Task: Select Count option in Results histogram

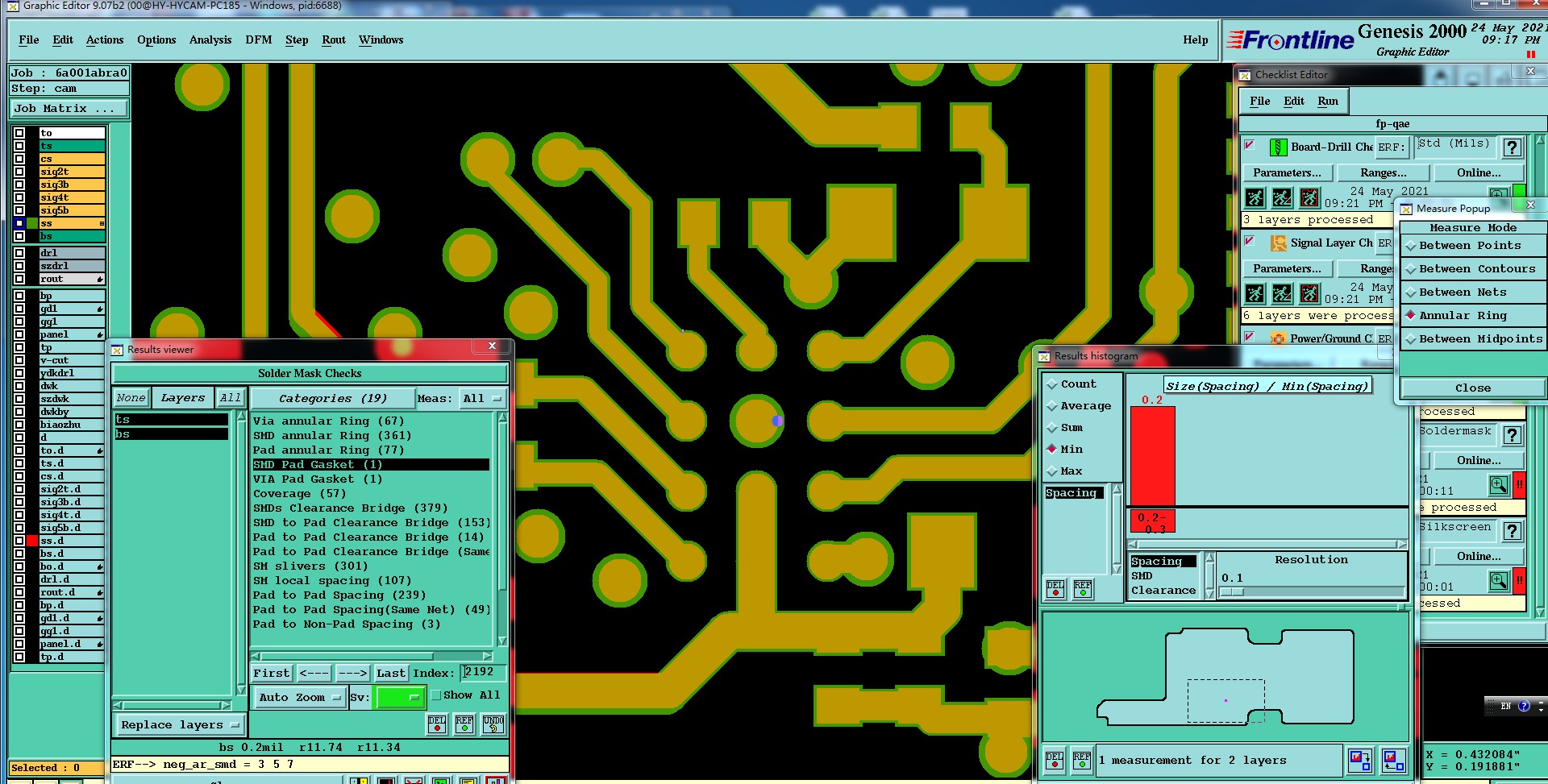Action: pos(1072,384)
